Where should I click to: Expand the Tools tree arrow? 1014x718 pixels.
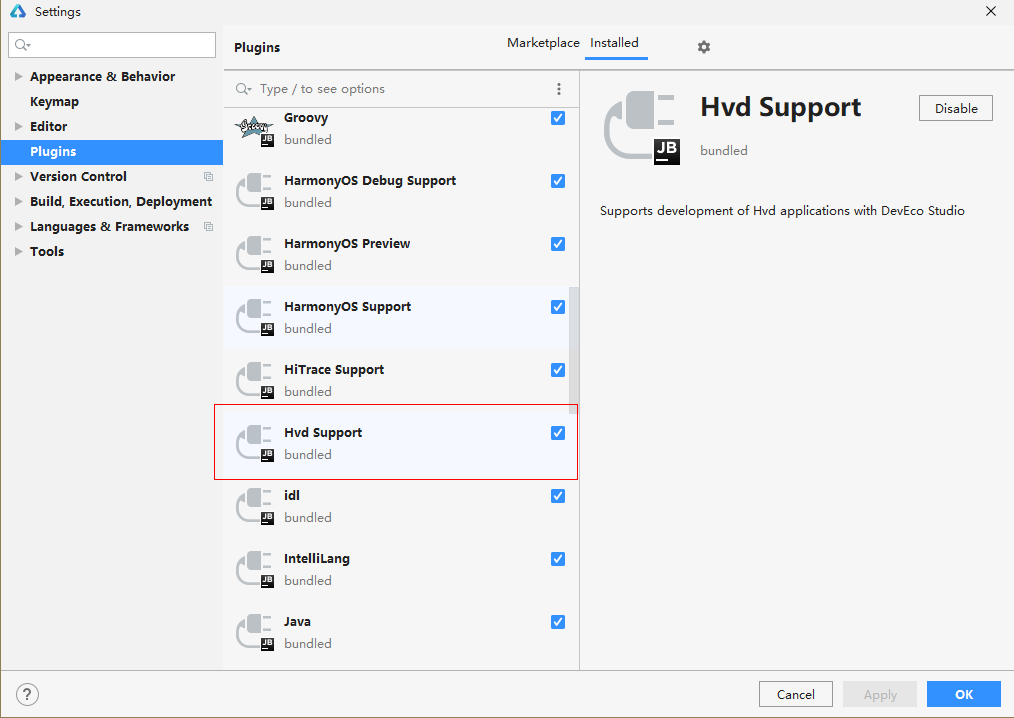[x=18, y=251]
